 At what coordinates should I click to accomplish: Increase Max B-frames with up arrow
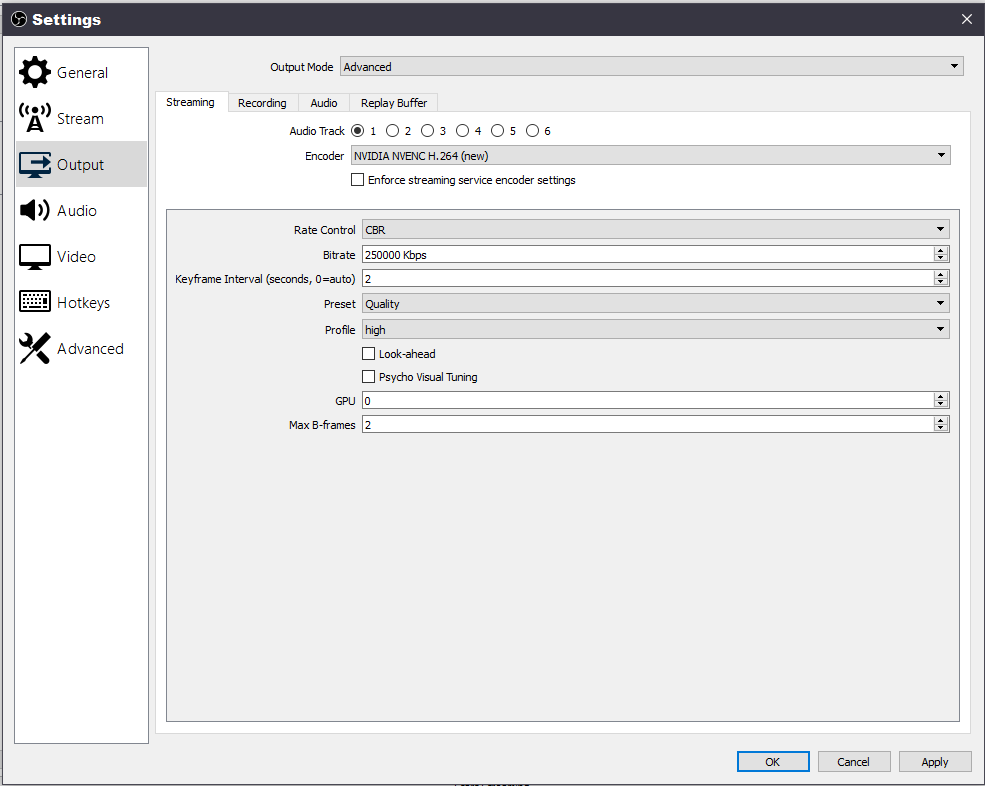(x=940, y=420)
